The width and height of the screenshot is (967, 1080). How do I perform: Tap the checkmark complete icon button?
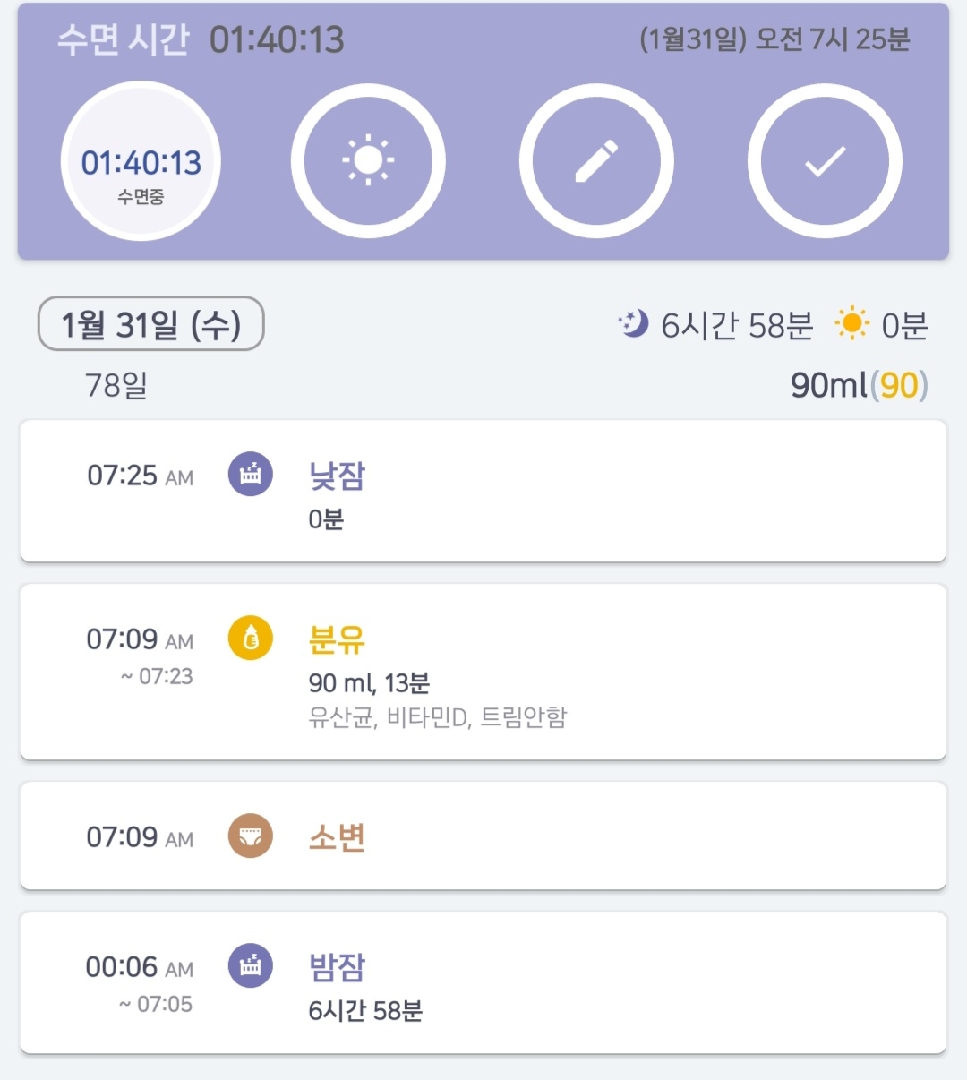(825, 162)
